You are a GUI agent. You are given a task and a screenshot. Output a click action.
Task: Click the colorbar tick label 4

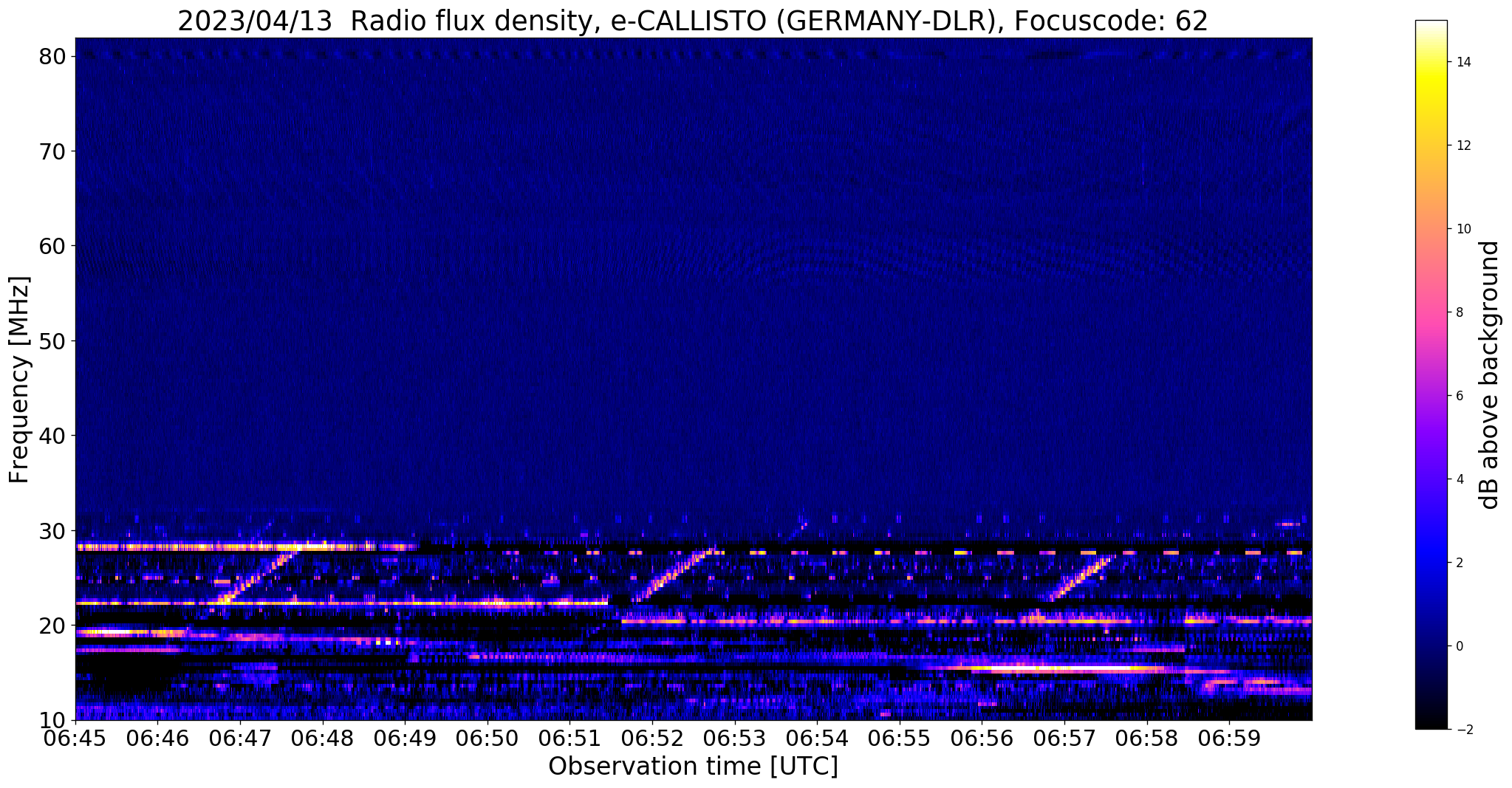(x=1459, y=479)
